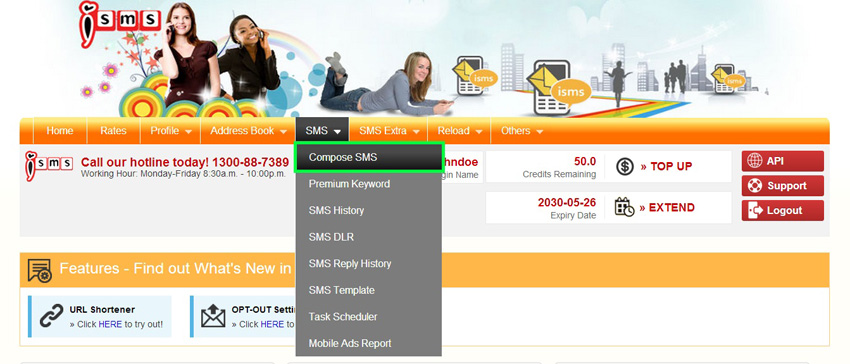Image resolution: width=850 pixels, height=364 pixels.
Task: Click the chain link URL Shortener icon
Action: point(51,316)
